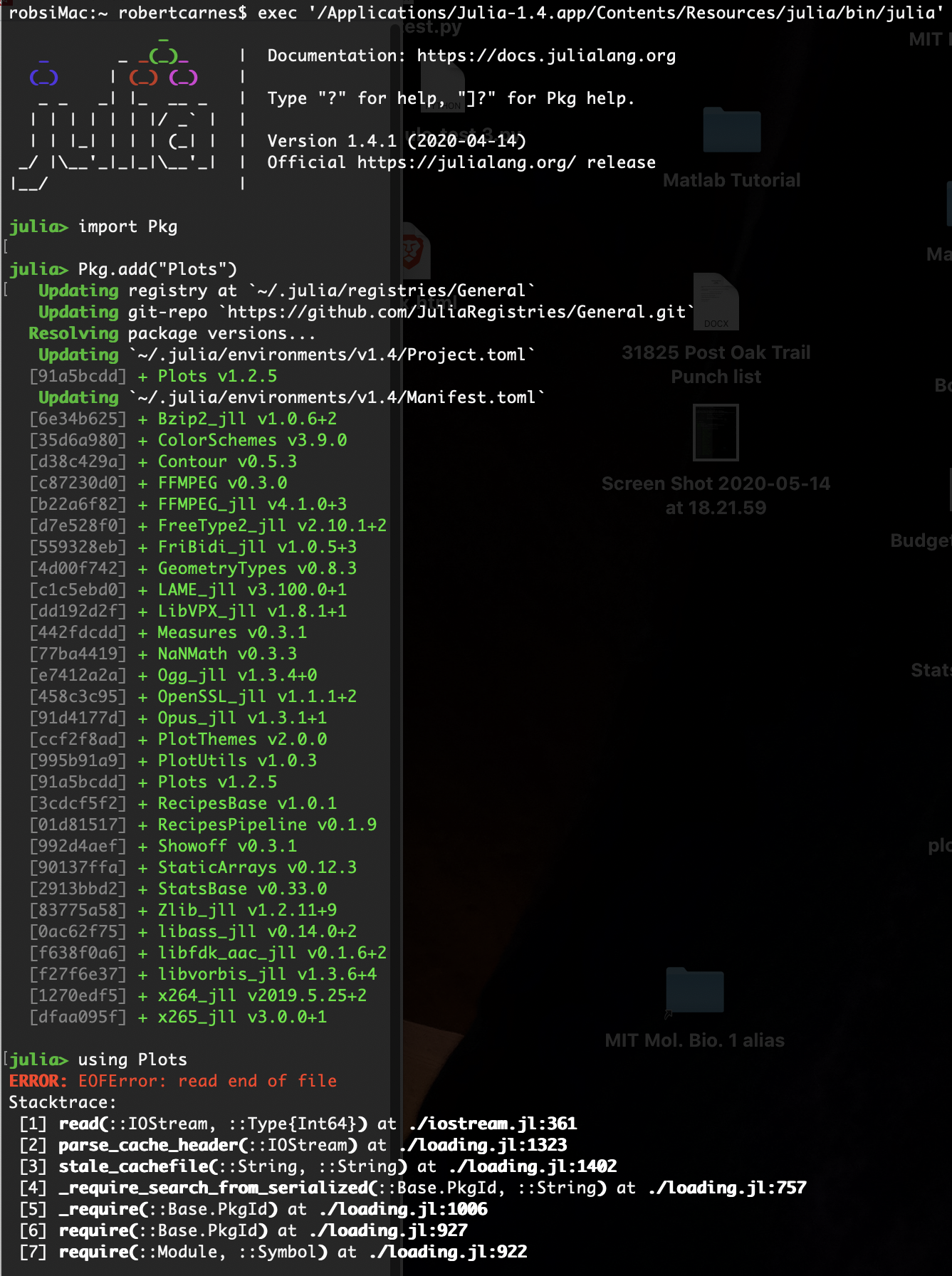Click the libass_jll v0.14.0+2 entry

point(257,931)
